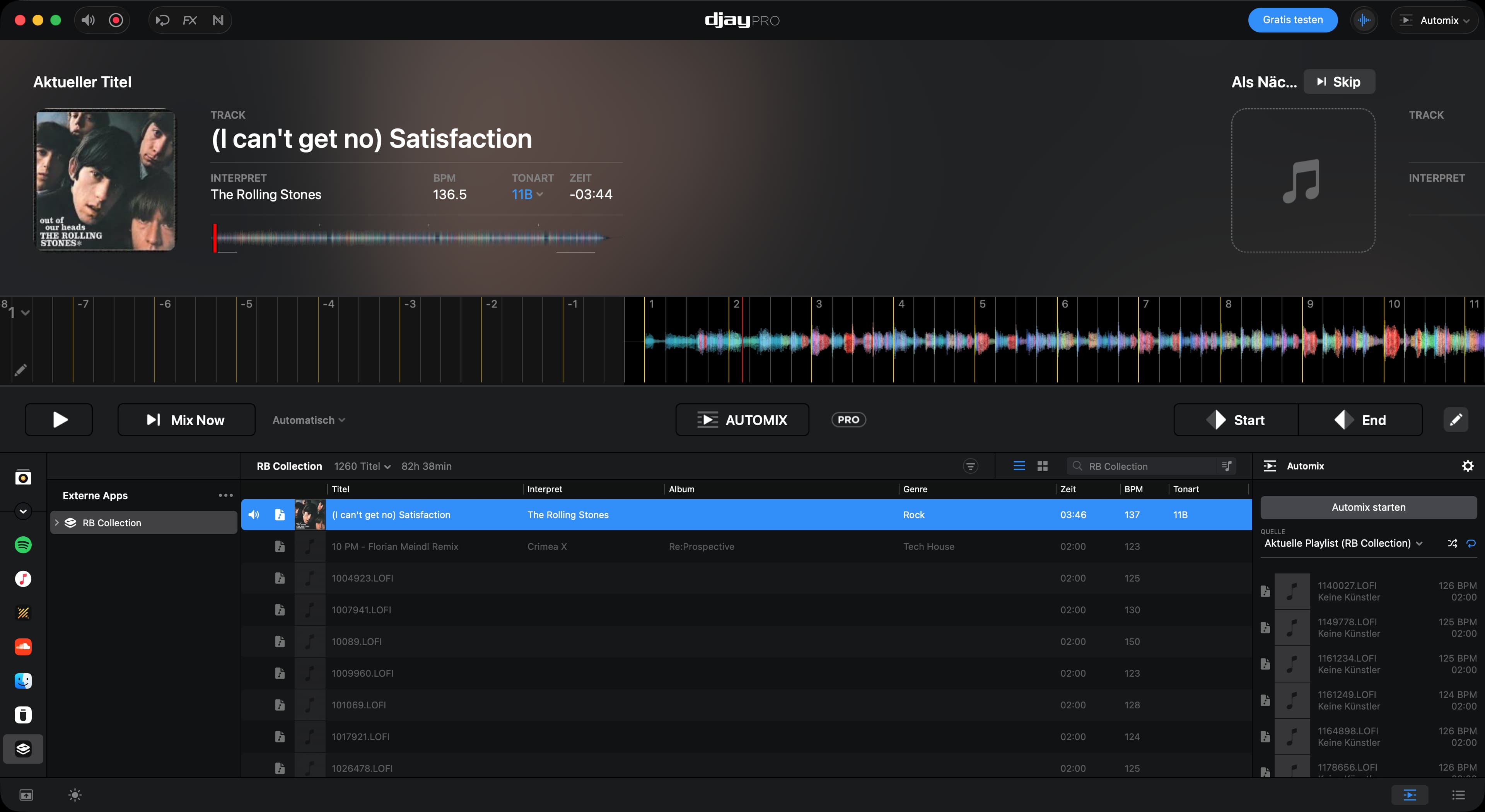This screenshot has height=812, width=1485.
Task: Click beat marker 5 on the waveform
Action: (982, 304)
